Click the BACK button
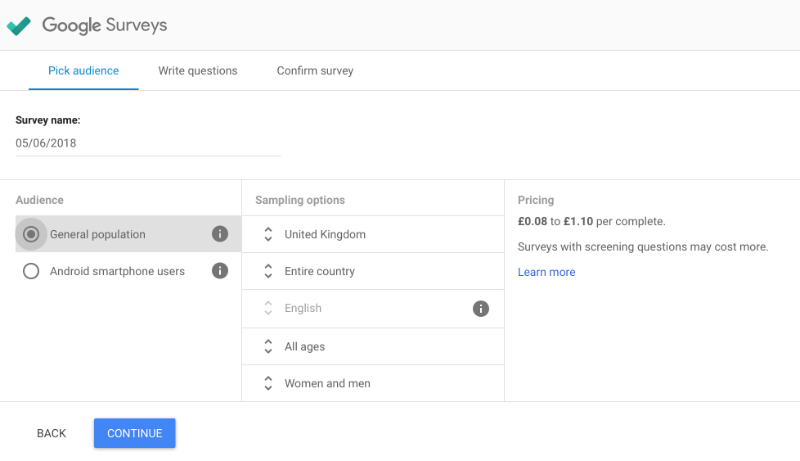Screen dimensions: 800x461 [x=52, y=433]
